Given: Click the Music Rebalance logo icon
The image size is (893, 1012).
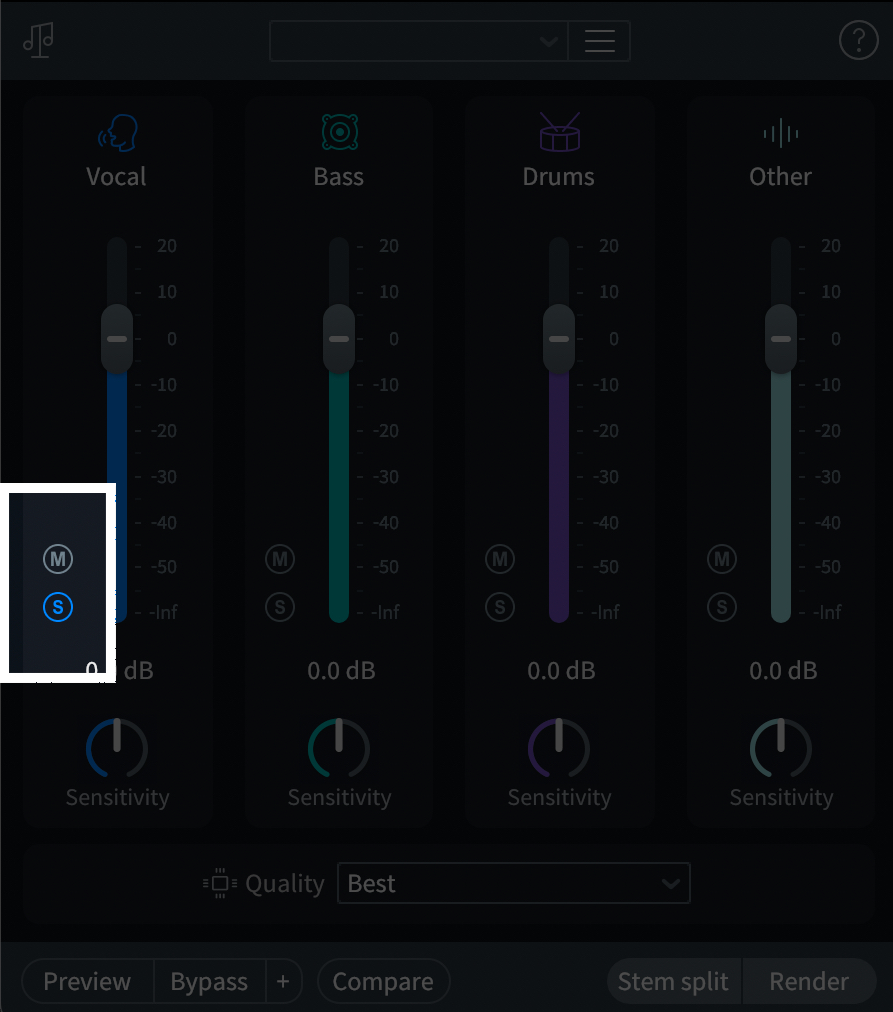Looking at the screenshot, I should (38, 40).
